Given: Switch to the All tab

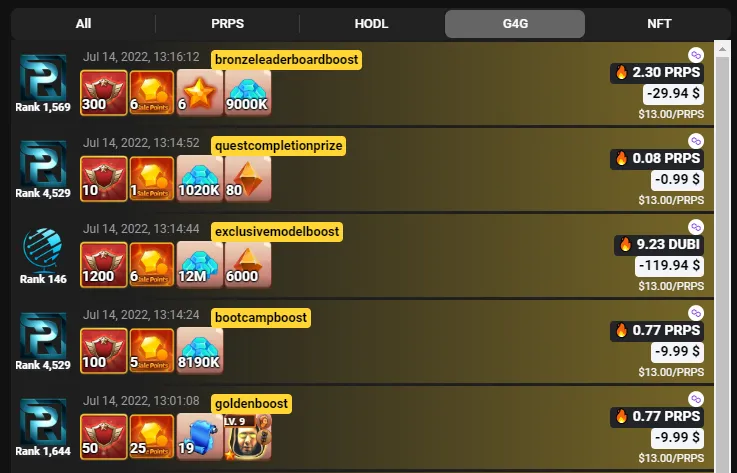Looking at the screenshot, I should click(x=83, y=24).
